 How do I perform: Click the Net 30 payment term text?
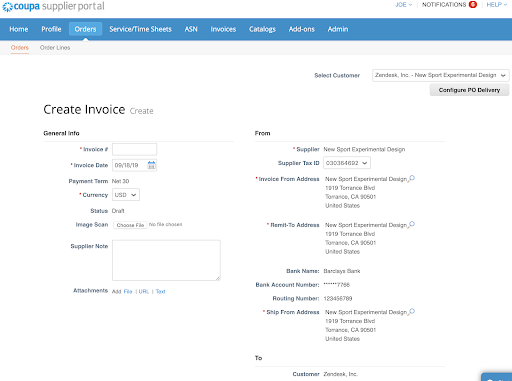(x=120, y=181)
